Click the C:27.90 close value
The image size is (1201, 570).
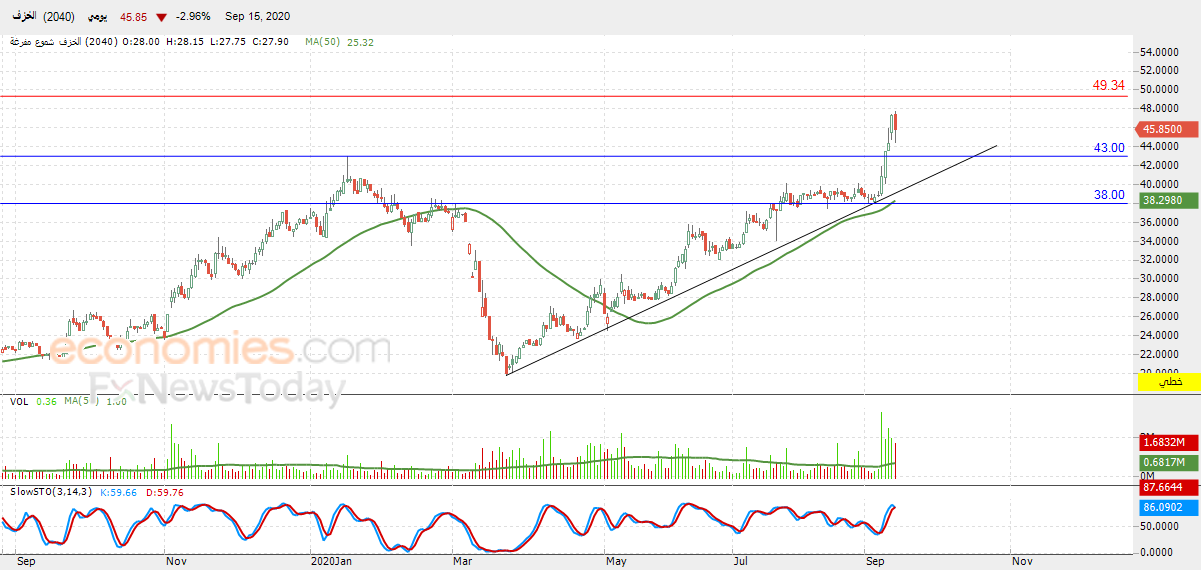pos(270,42)
